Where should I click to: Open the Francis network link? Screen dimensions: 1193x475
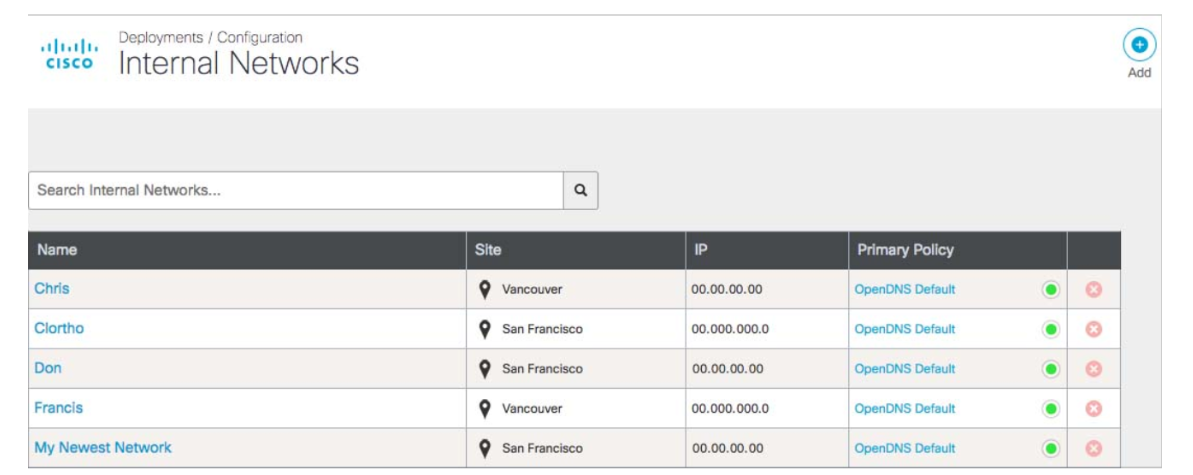(x=59, y=408)
